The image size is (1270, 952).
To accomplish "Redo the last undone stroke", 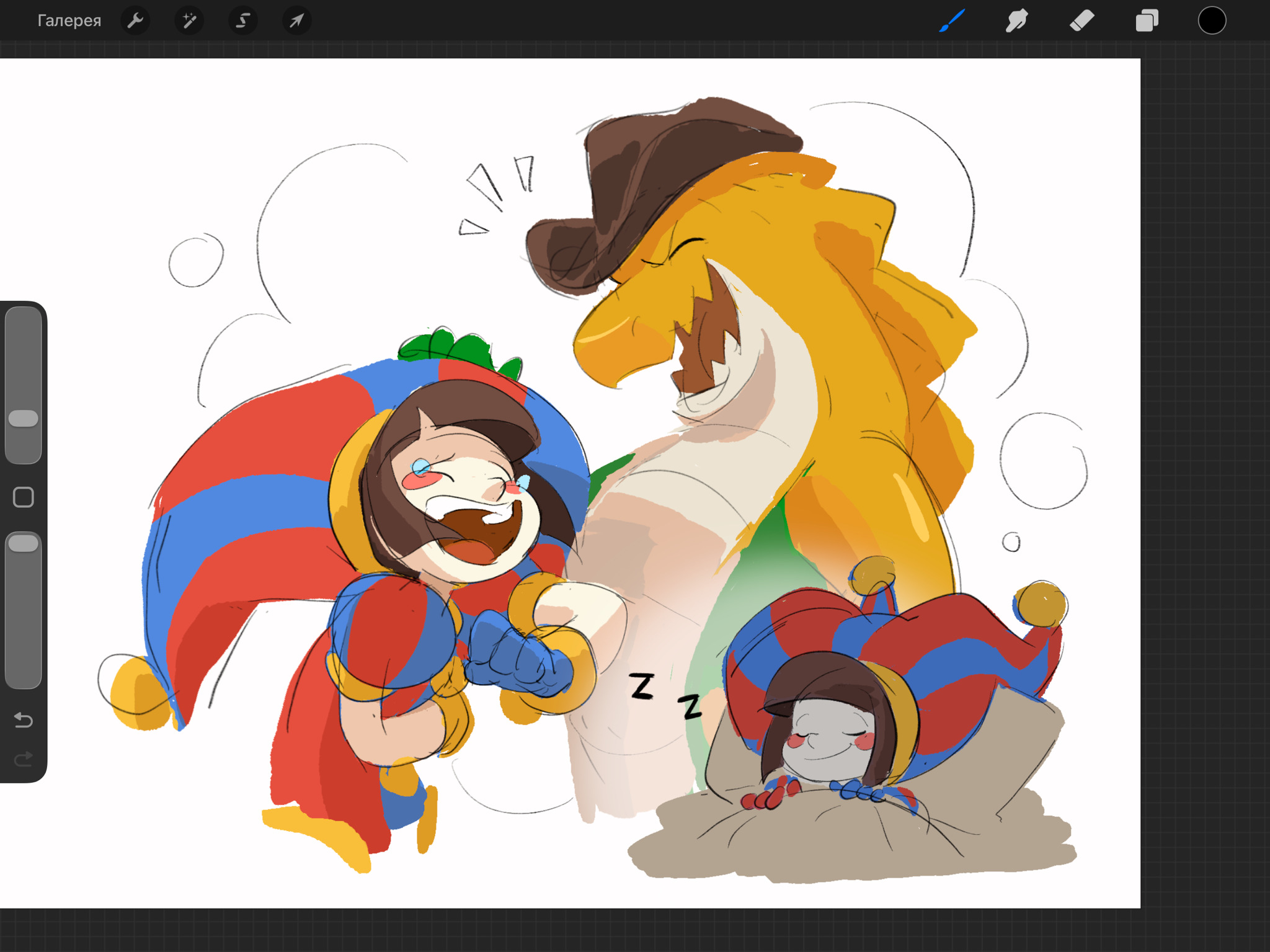I will [x=24, y=758].
